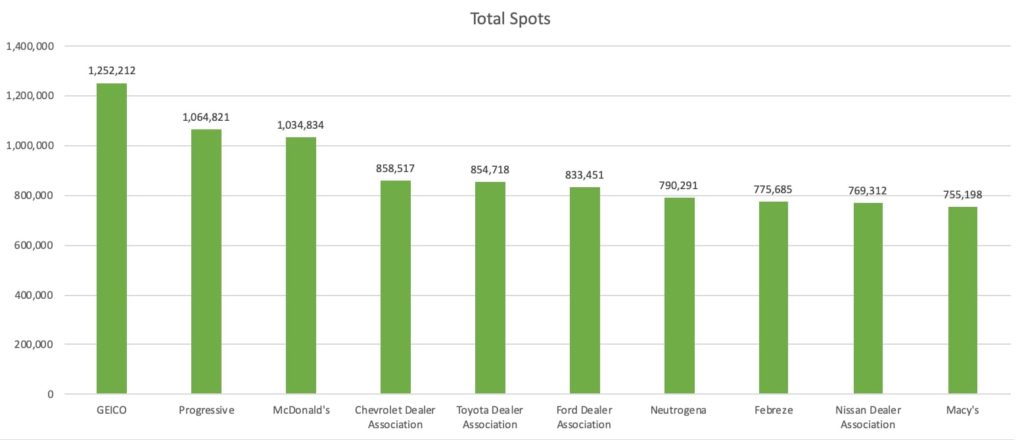1024x440 pixels.
Task: Click the McDonald's bar
Action: 301,266
